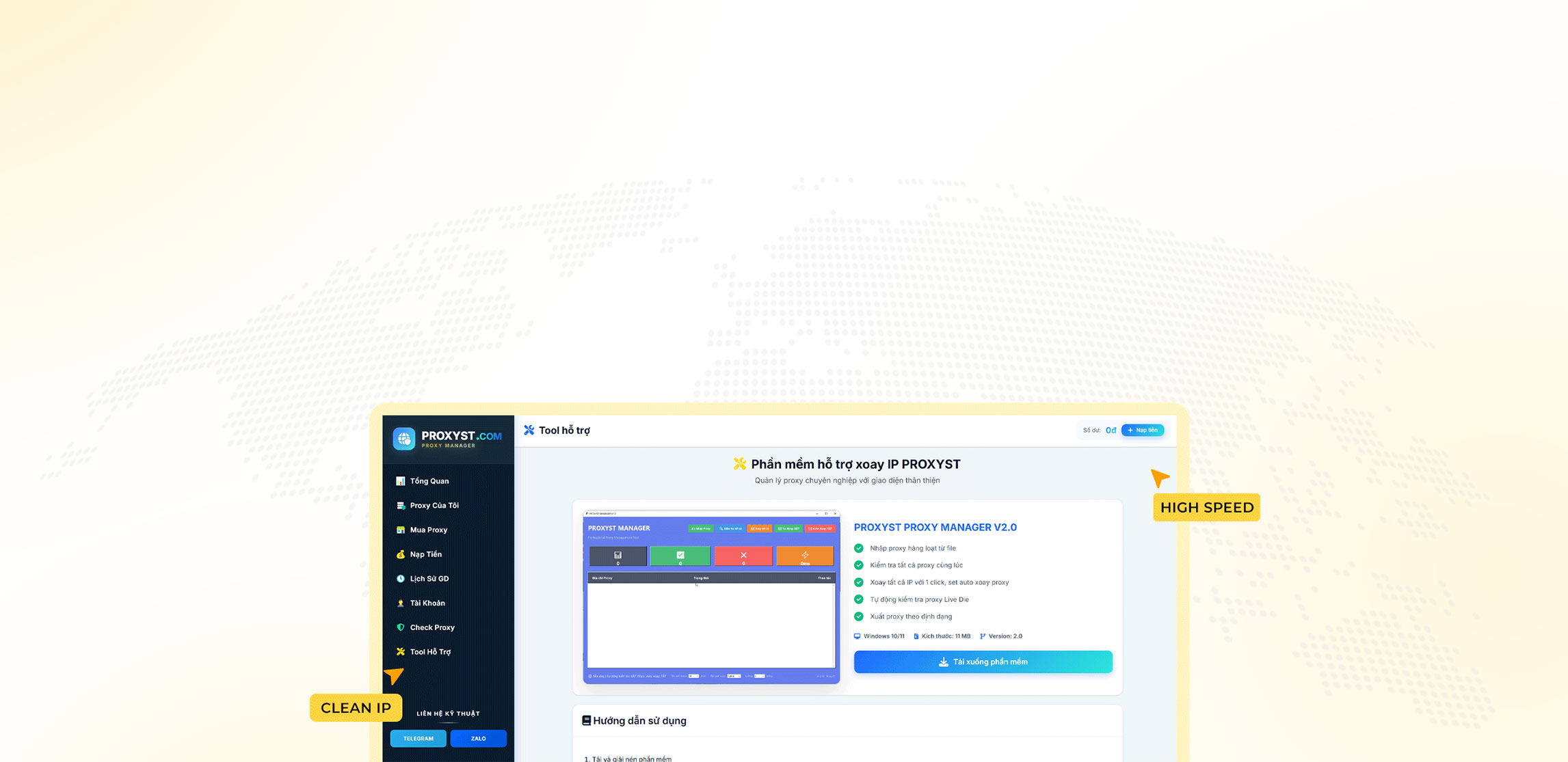The image size is (1568, 762).
Task: Click the Mua Proxy shop icon
Action: (401, 530)
